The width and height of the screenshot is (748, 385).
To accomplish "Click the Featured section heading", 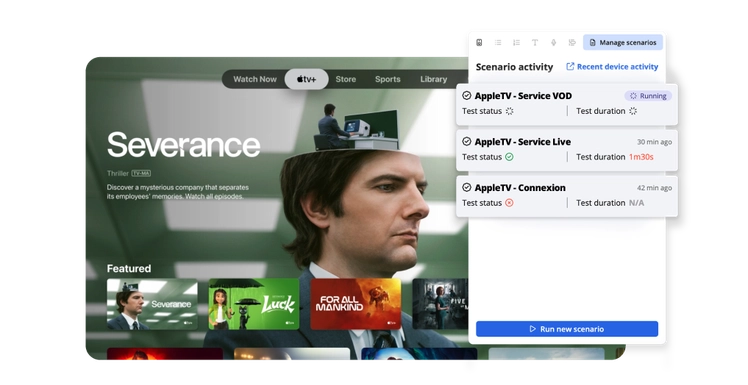I will pyautogui.click(x=129, y=269).
